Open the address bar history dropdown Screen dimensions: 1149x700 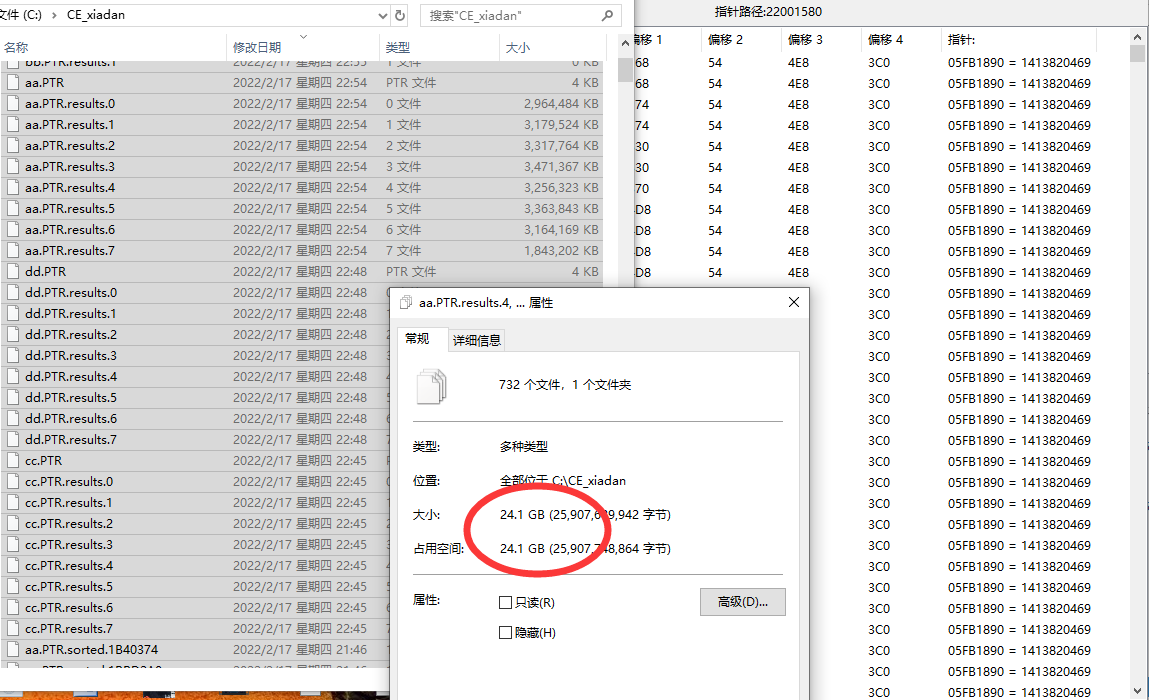pyautogui.click(x=383, y=16)
